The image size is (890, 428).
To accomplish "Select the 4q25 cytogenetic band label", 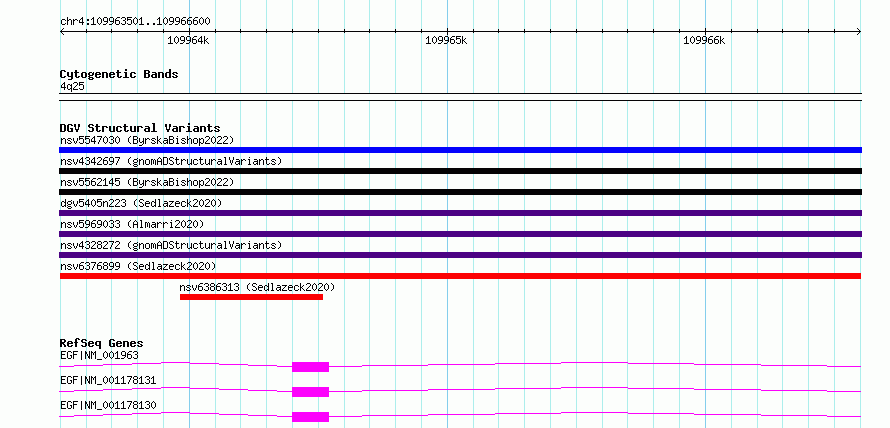I will 72,86.
